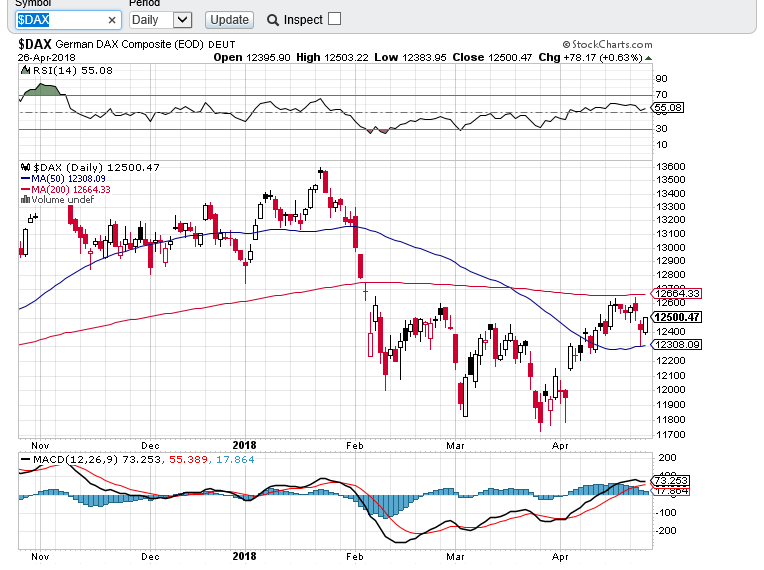Click the MA(200) 12664.33 legend

pos(66,190)
